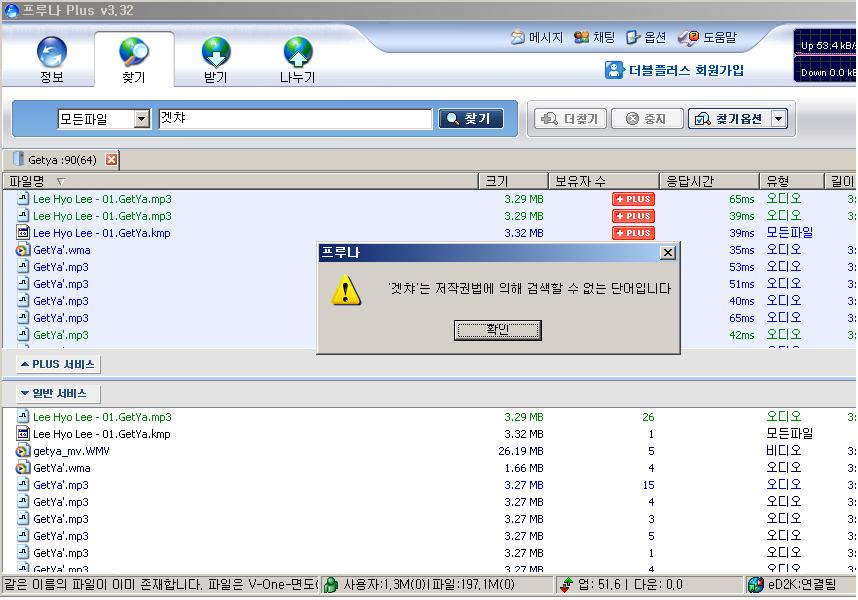This screenshot has width=858, height=600.
Task: Click the PLUS badge on the 39ms Lee Hyo Lee mp3 row
Action: pos(633,216)
